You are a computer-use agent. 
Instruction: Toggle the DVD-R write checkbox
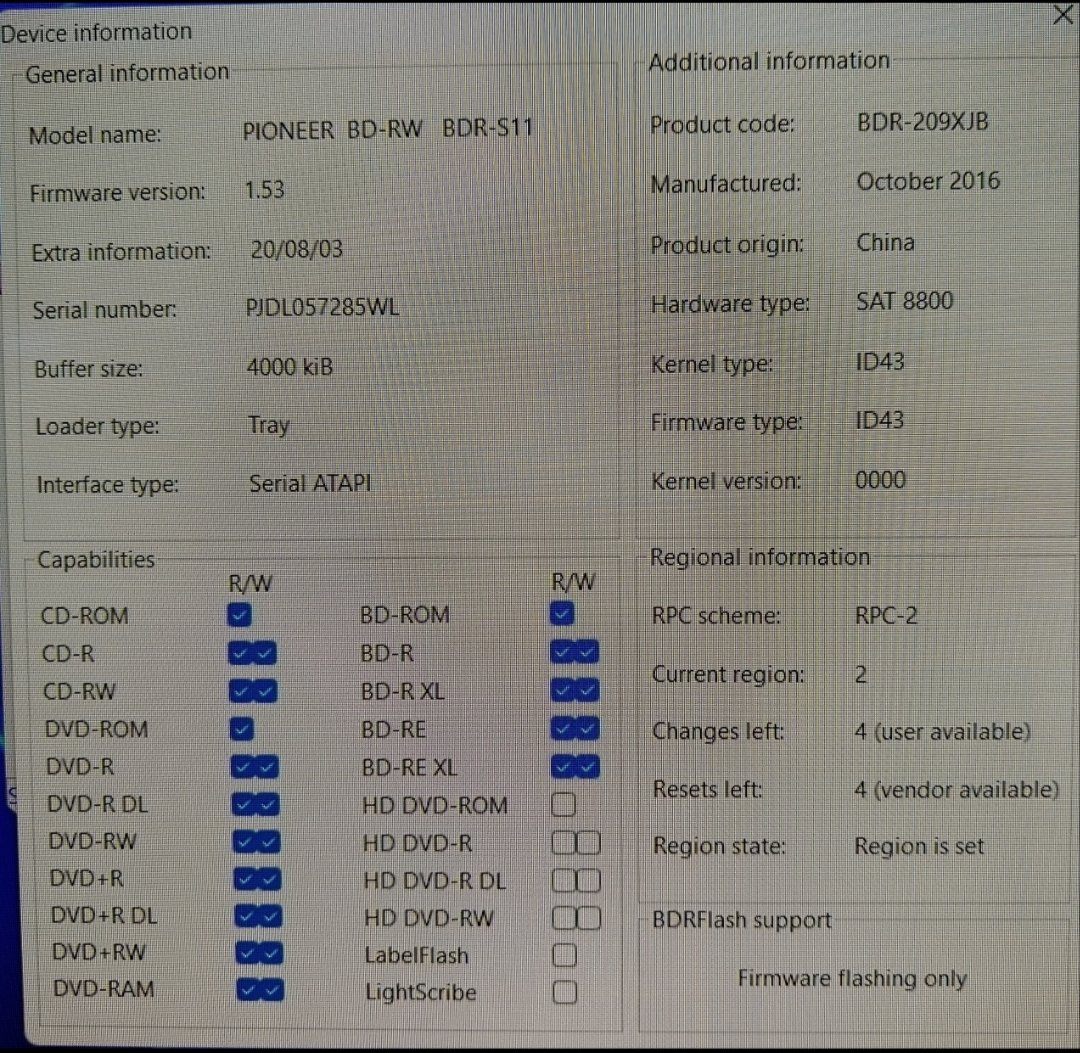268,767
